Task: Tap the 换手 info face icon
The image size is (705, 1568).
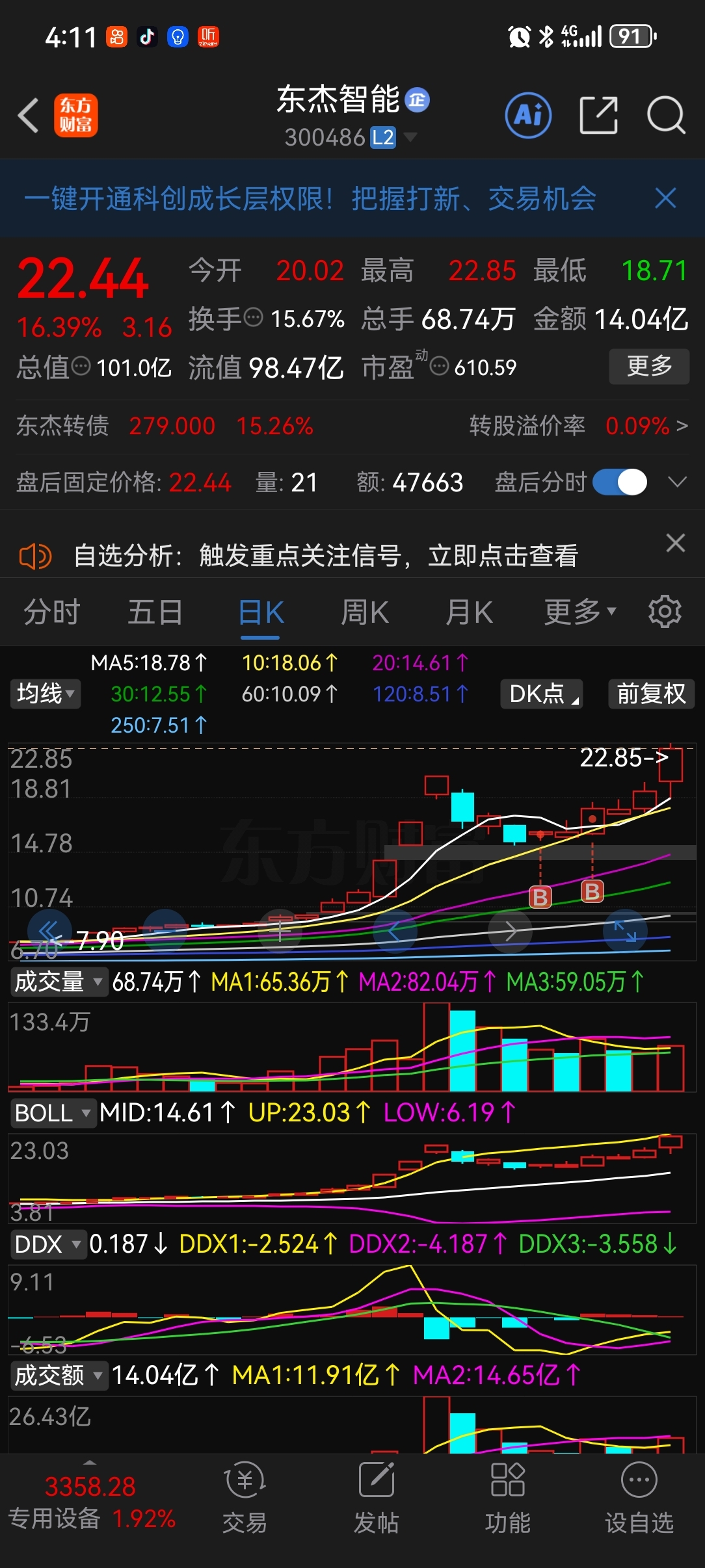Action: tap(253, 318)
